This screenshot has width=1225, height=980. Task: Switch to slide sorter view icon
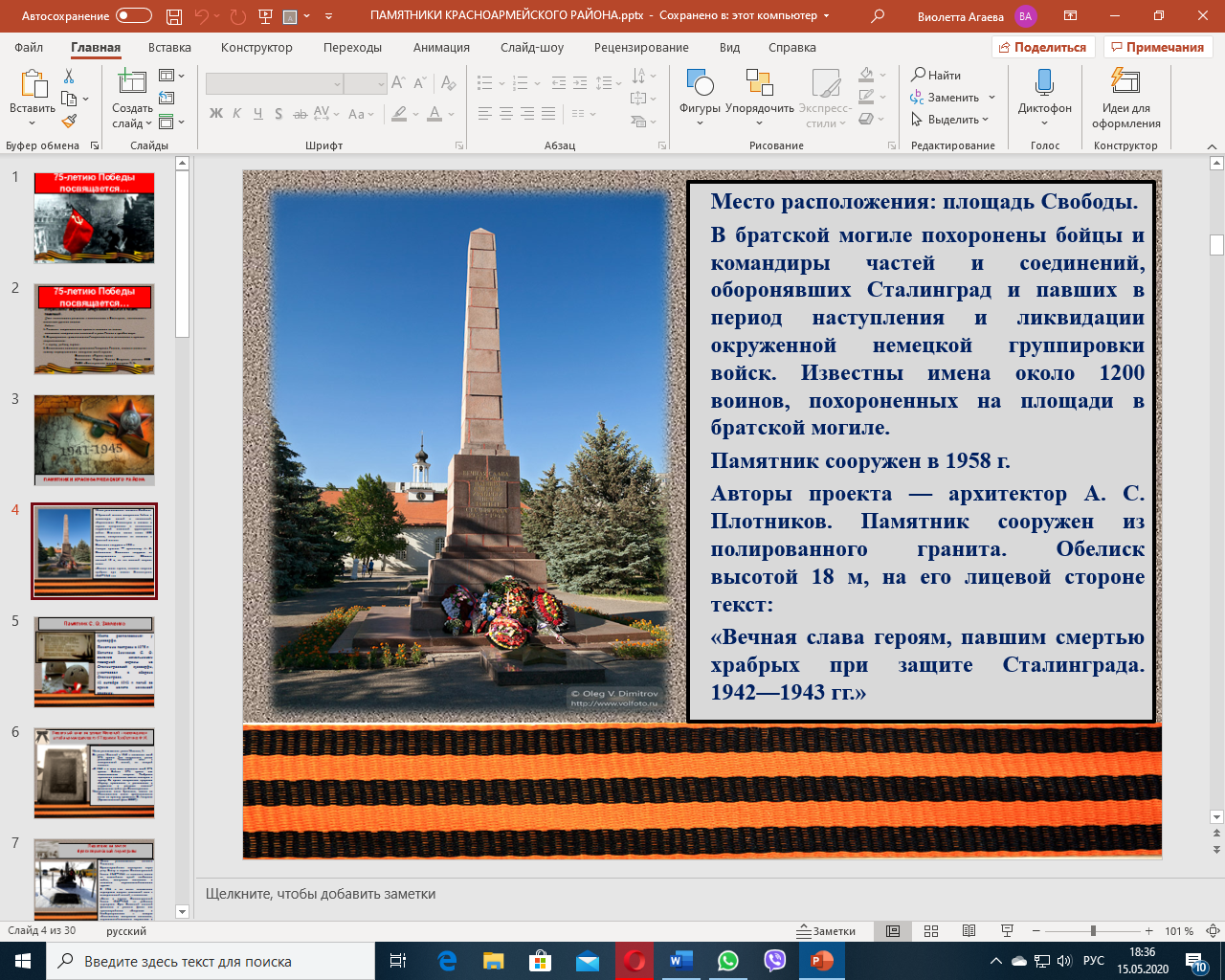tap(931, 931)
